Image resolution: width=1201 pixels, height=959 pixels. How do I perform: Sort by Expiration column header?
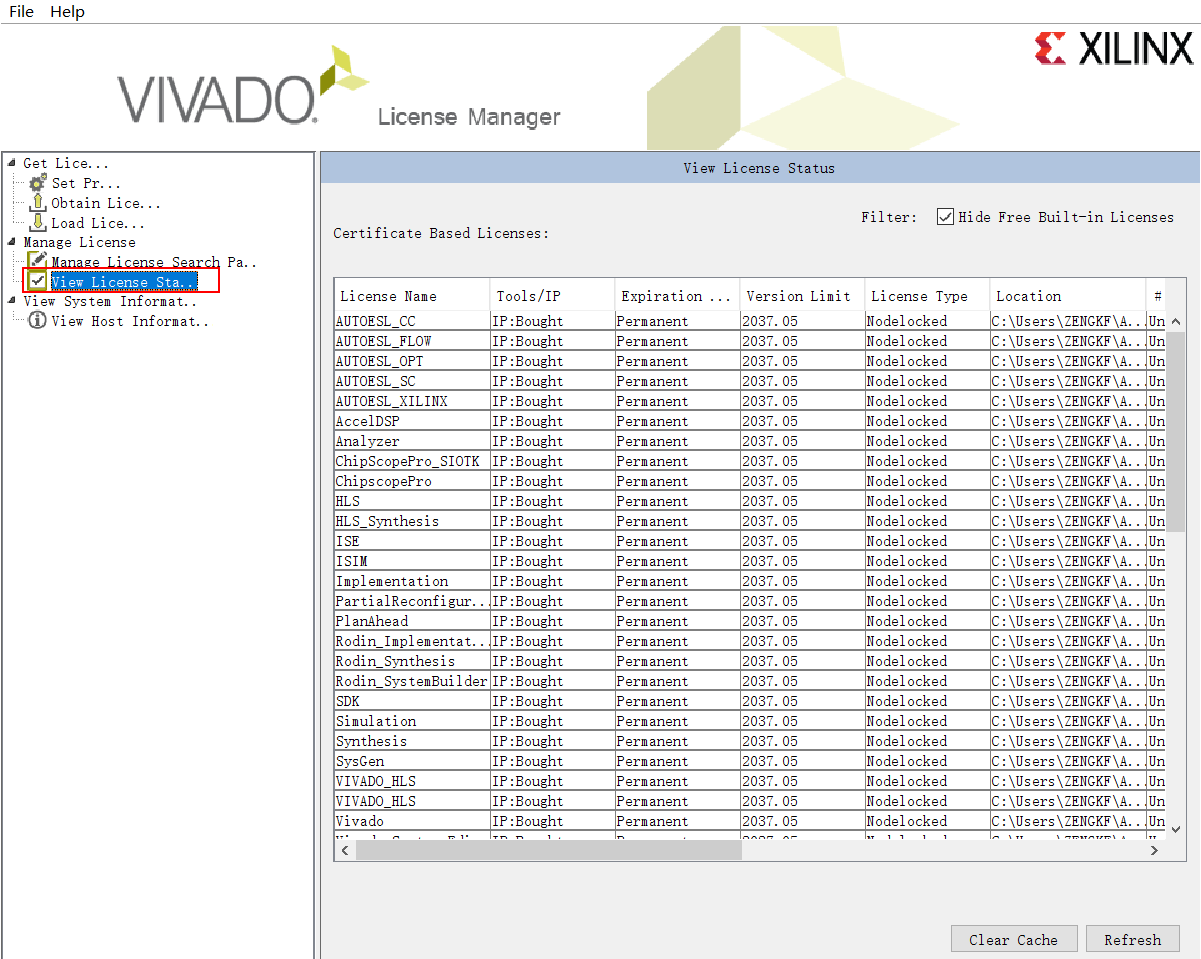tap(677, 296)
